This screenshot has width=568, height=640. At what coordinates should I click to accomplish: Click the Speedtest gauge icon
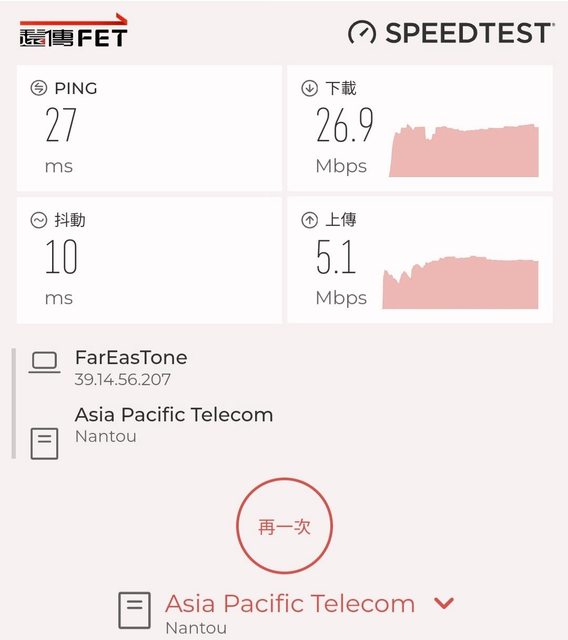362,33
